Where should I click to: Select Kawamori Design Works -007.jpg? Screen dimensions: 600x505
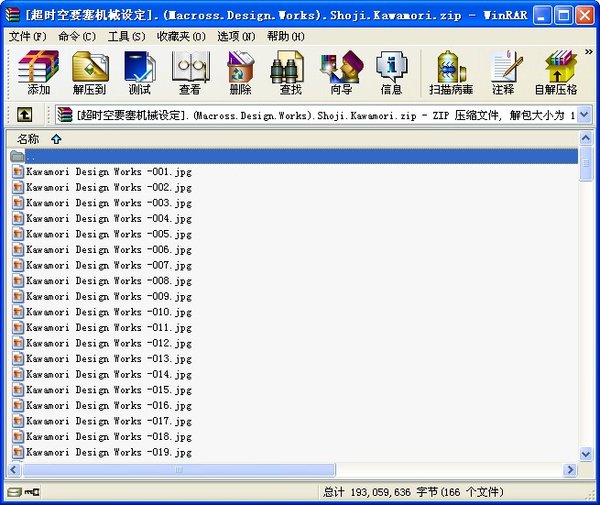point(102,265)
